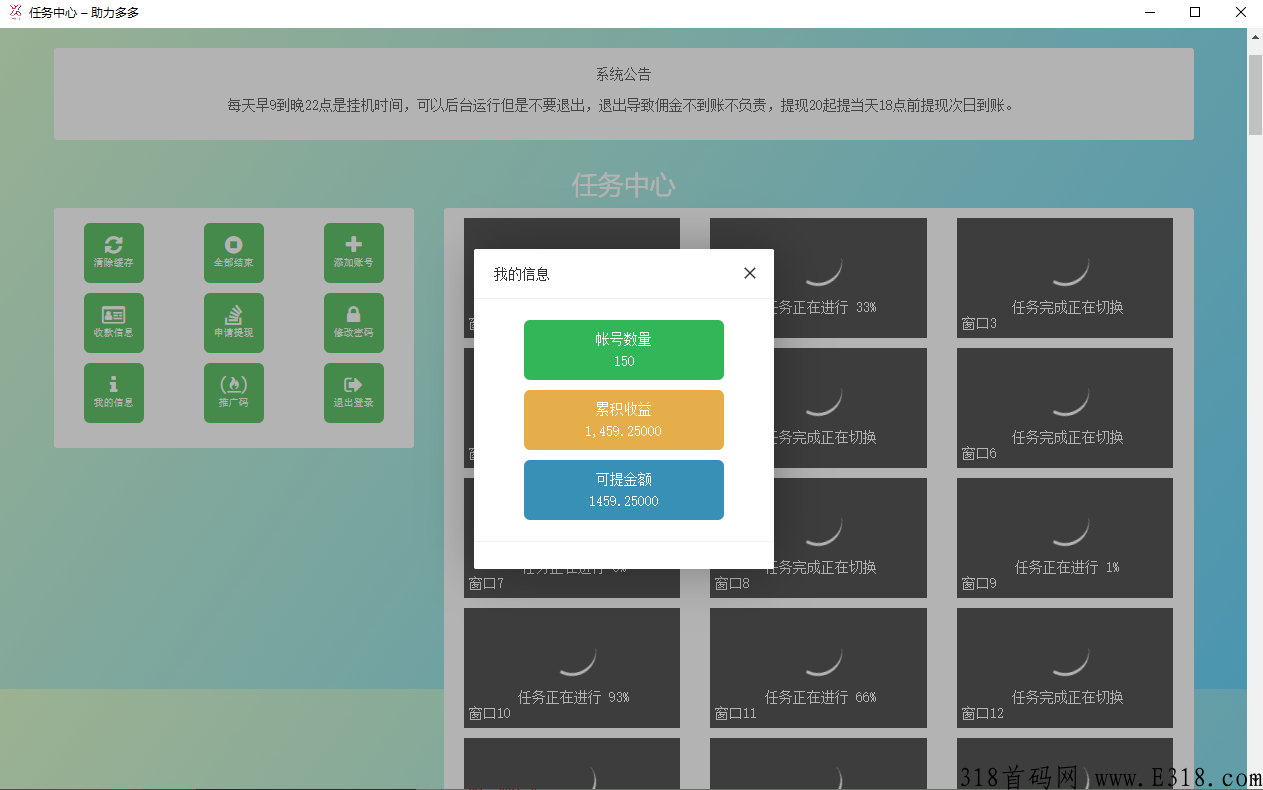
Task: Click the blue 可提金额 card
Action: [623, 490]
